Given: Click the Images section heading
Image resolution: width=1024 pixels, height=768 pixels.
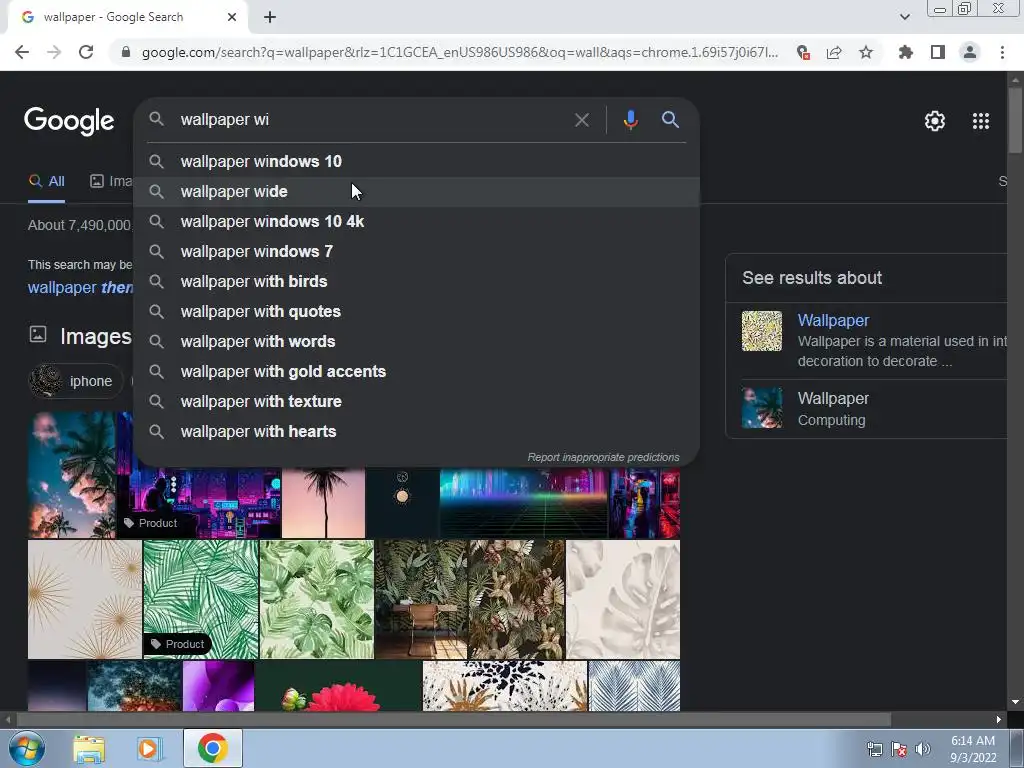Looking at the screenshot, I should click(x=95, y=336).
